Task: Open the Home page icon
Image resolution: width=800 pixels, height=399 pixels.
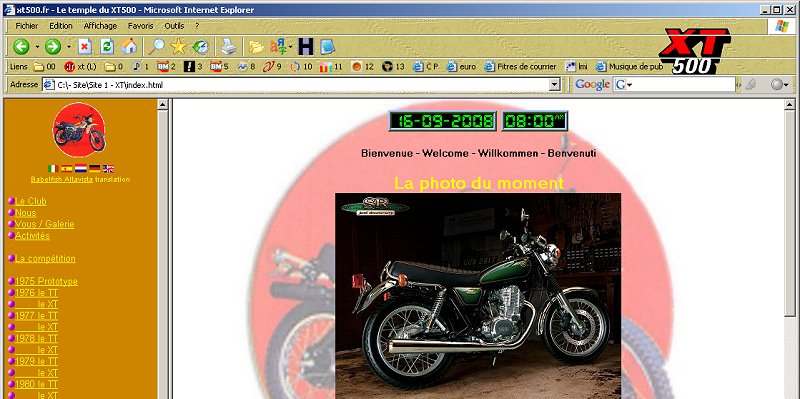Action: (x=129, y=47)
